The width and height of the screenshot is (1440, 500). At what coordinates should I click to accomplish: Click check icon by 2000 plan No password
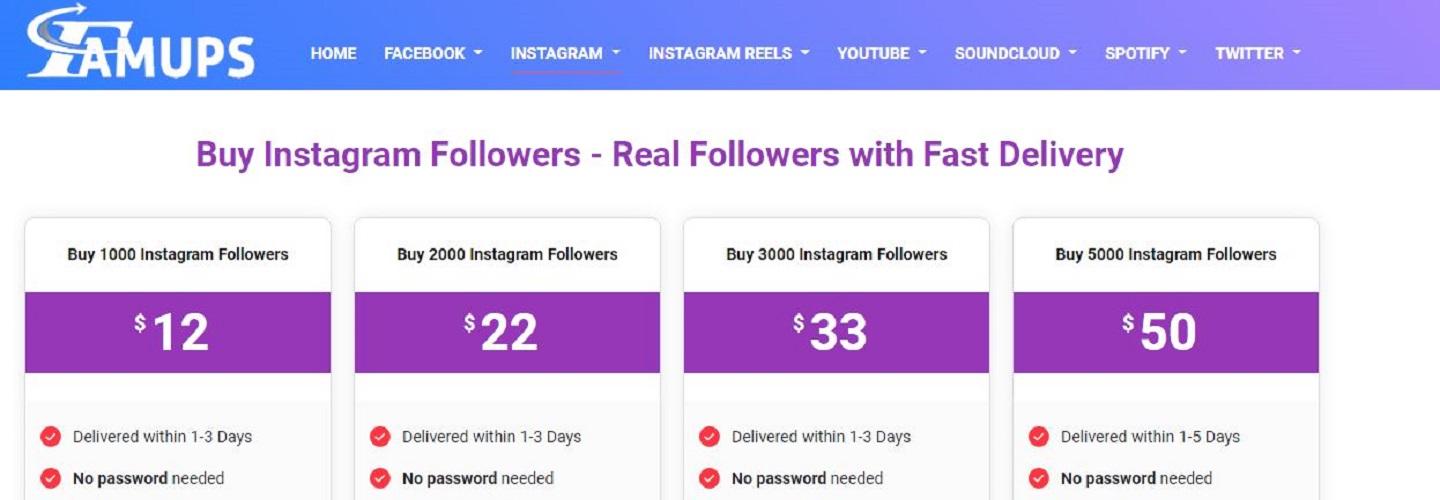(380, 478)
